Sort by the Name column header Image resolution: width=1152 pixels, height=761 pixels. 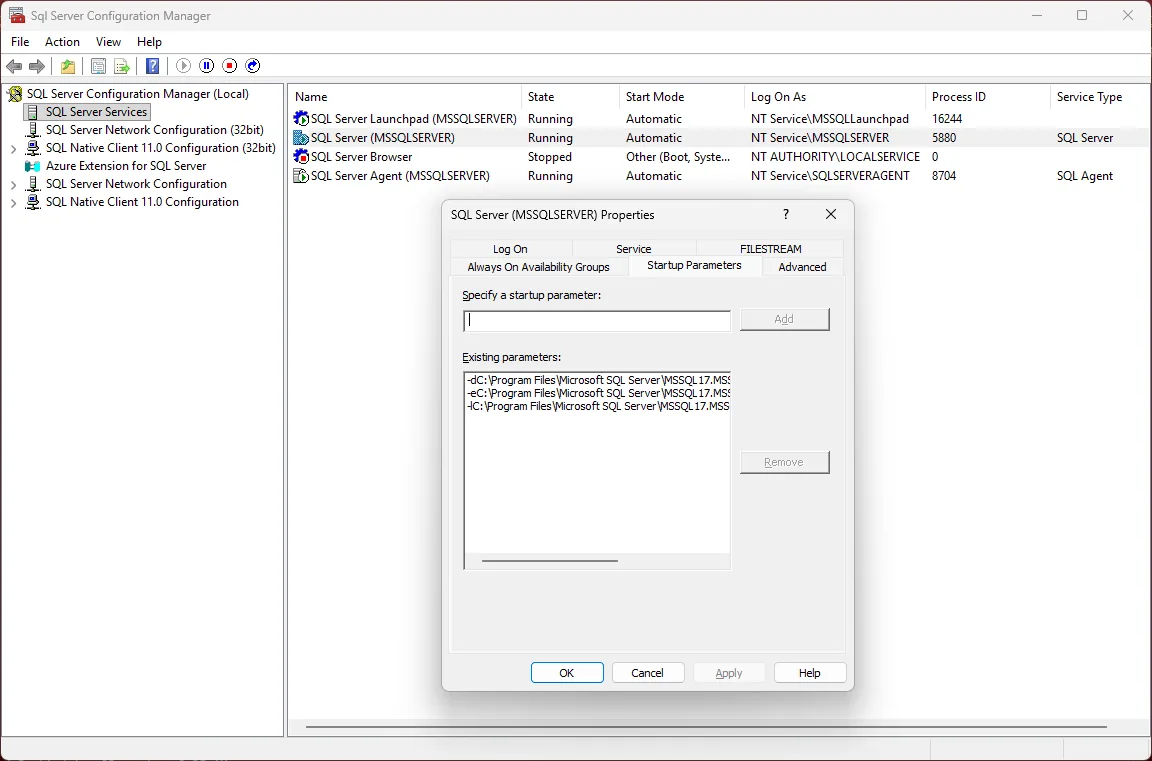405,97
